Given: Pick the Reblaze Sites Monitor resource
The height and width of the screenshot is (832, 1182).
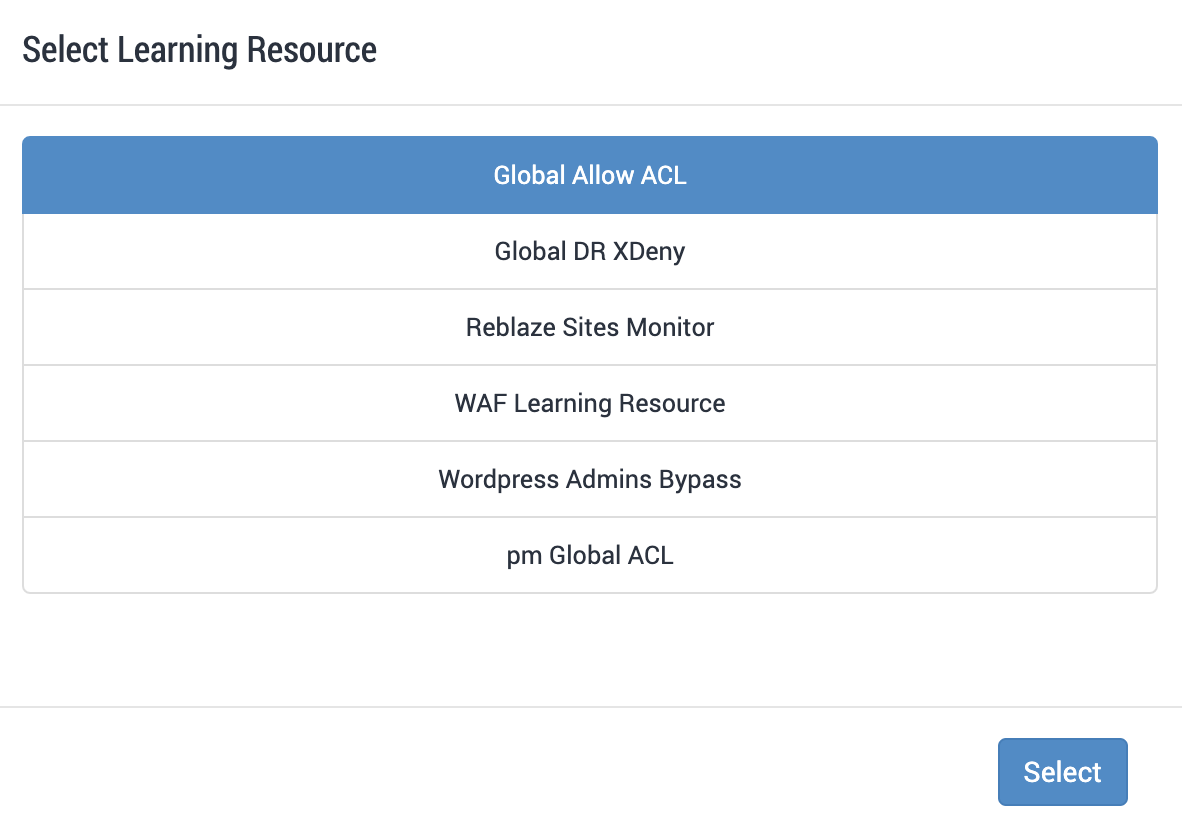Looking at the screenshot, I should point(590,327).
